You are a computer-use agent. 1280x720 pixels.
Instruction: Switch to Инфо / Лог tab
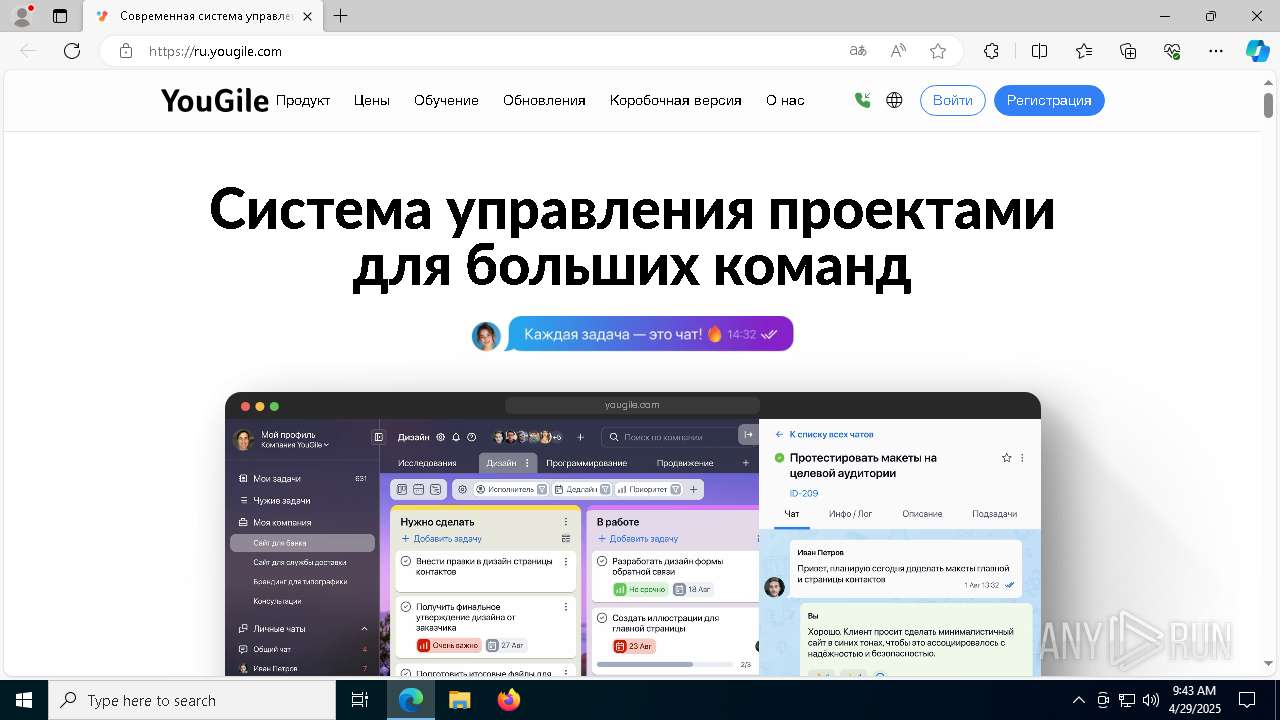851,514
